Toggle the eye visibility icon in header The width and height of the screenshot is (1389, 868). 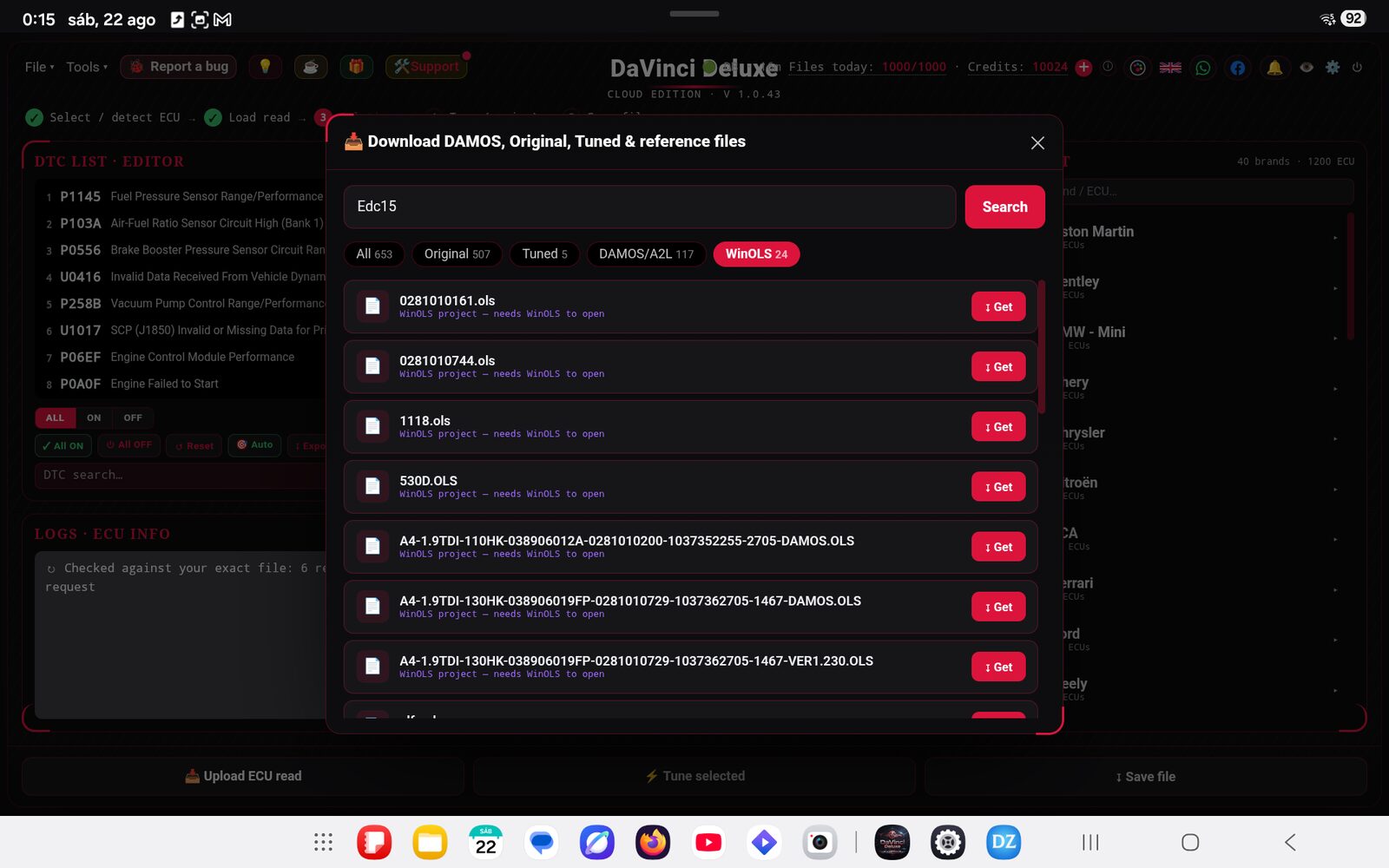coord(1307,67)
